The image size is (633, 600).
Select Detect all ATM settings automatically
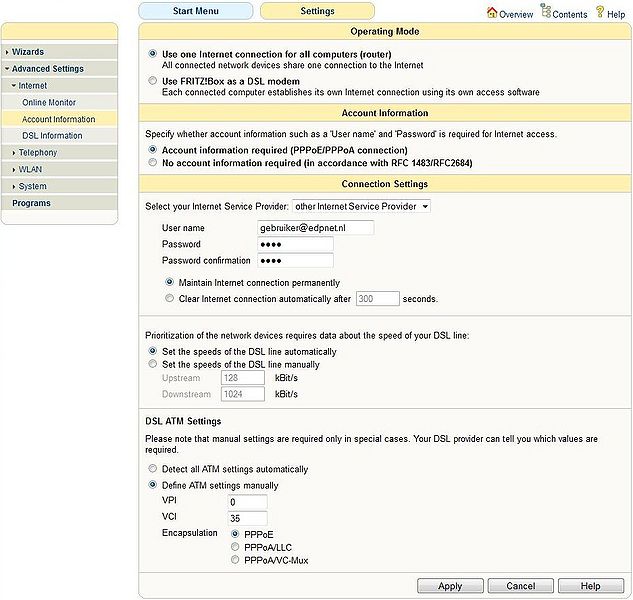pyautogui.click(x=153, y=469)
